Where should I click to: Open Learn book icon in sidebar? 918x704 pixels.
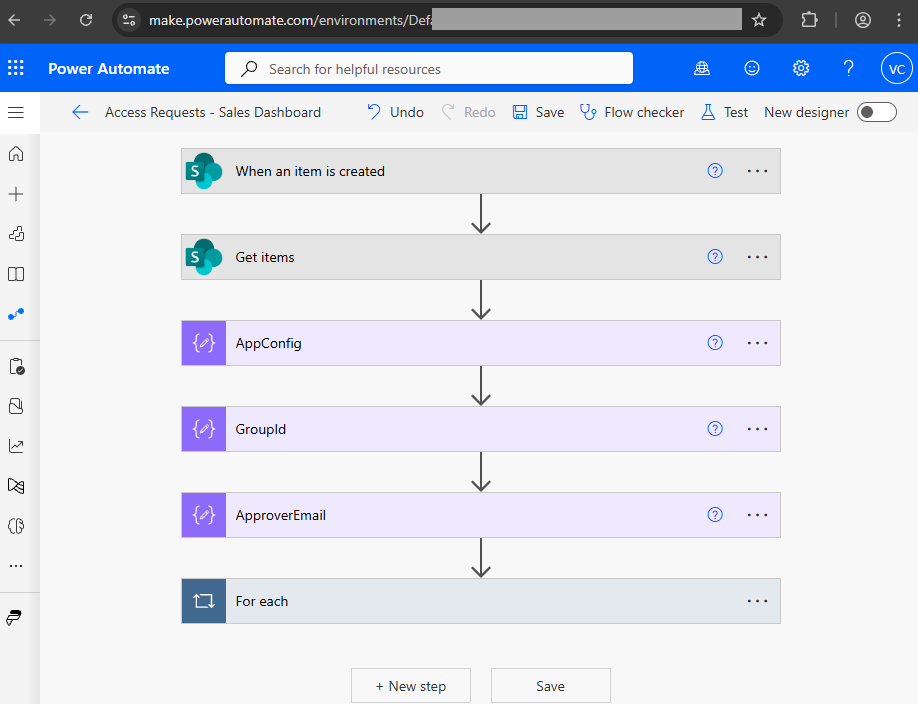tap(16, 274)
